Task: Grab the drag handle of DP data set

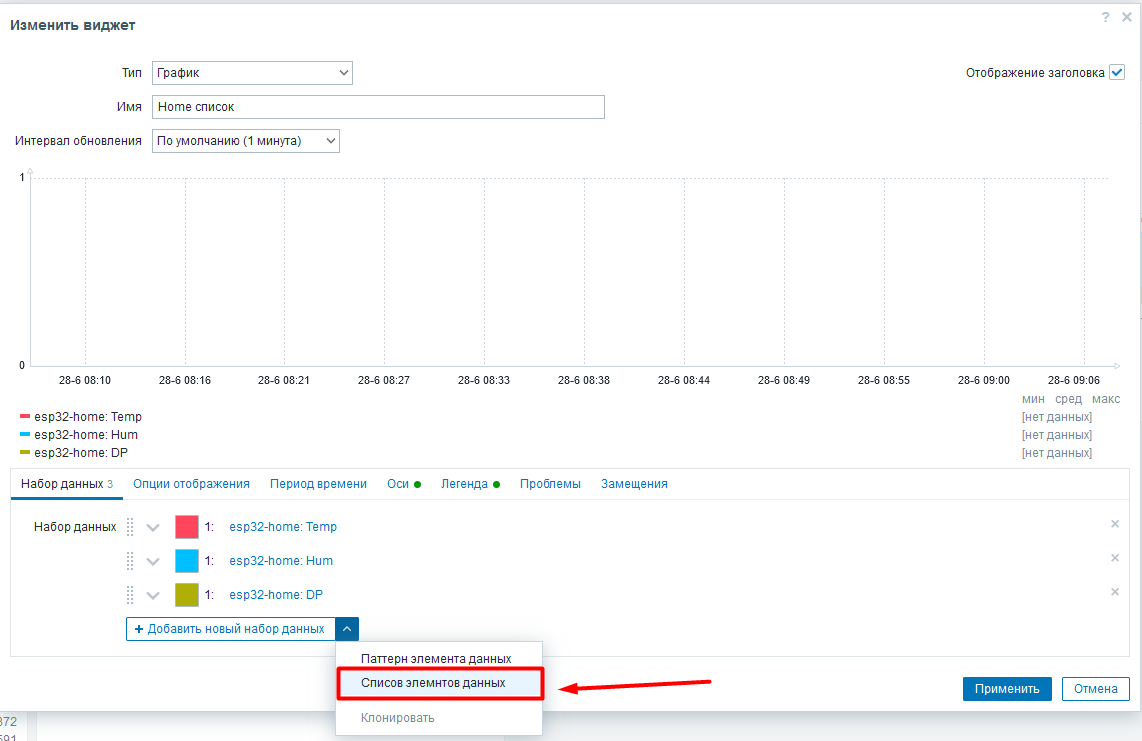Action: [130, 595]
